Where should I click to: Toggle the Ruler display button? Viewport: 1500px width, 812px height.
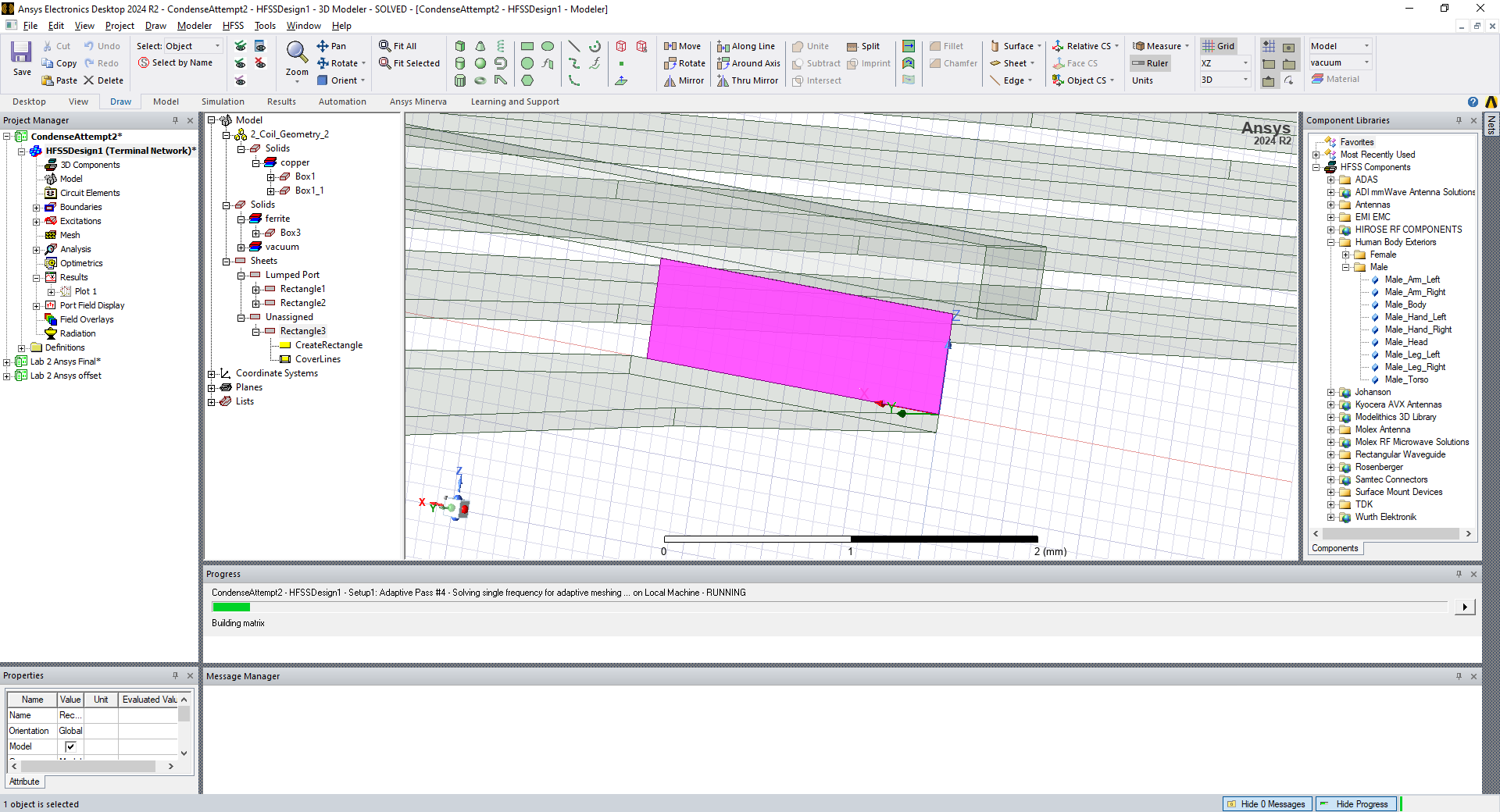pyautogui.click(x=1150, y=63)
